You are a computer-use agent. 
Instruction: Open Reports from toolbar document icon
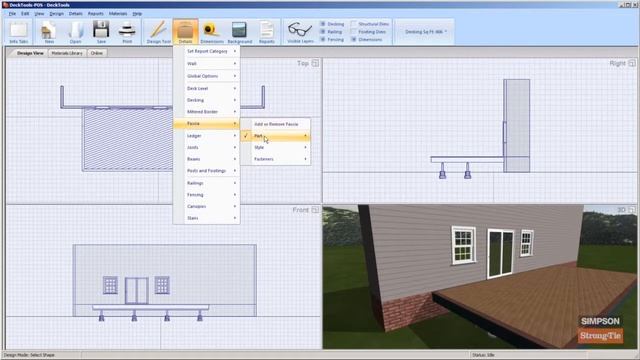point(267,32)
